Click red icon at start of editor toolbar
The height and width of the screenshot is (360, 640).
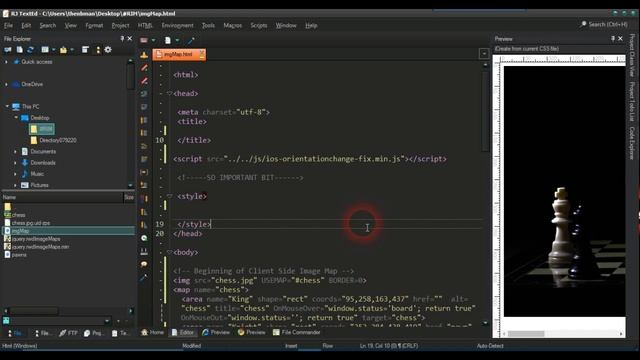point(144,40)
